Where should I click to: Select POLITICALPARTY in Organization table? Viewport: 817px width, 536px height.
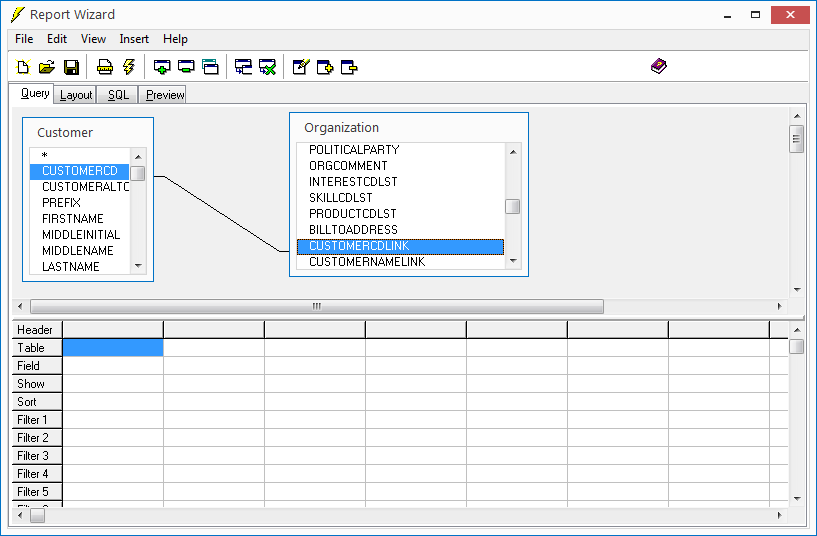[401, 150]
